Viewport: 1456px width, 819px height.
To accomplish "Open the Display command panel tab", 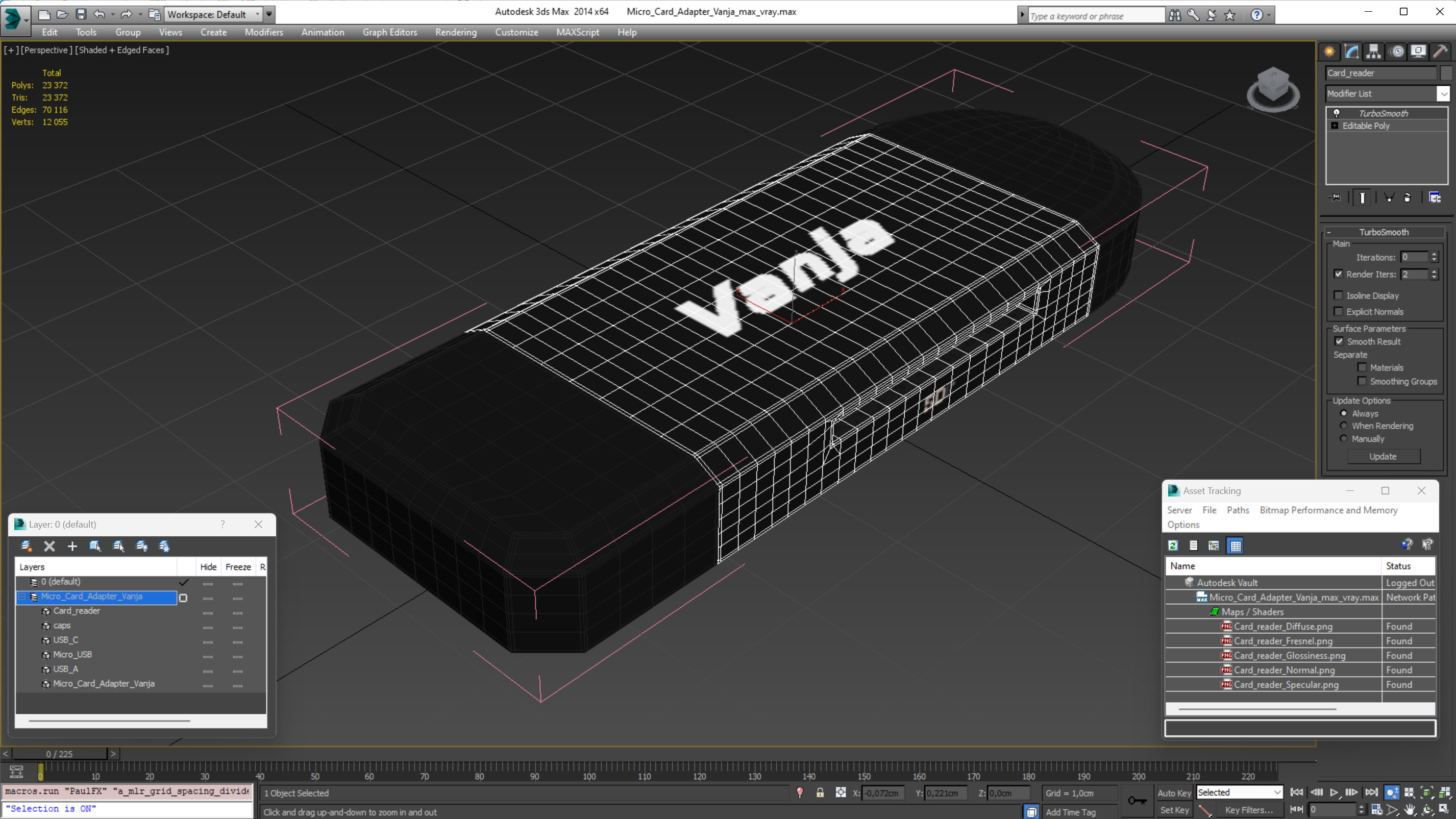I will tap(1418, 52).
